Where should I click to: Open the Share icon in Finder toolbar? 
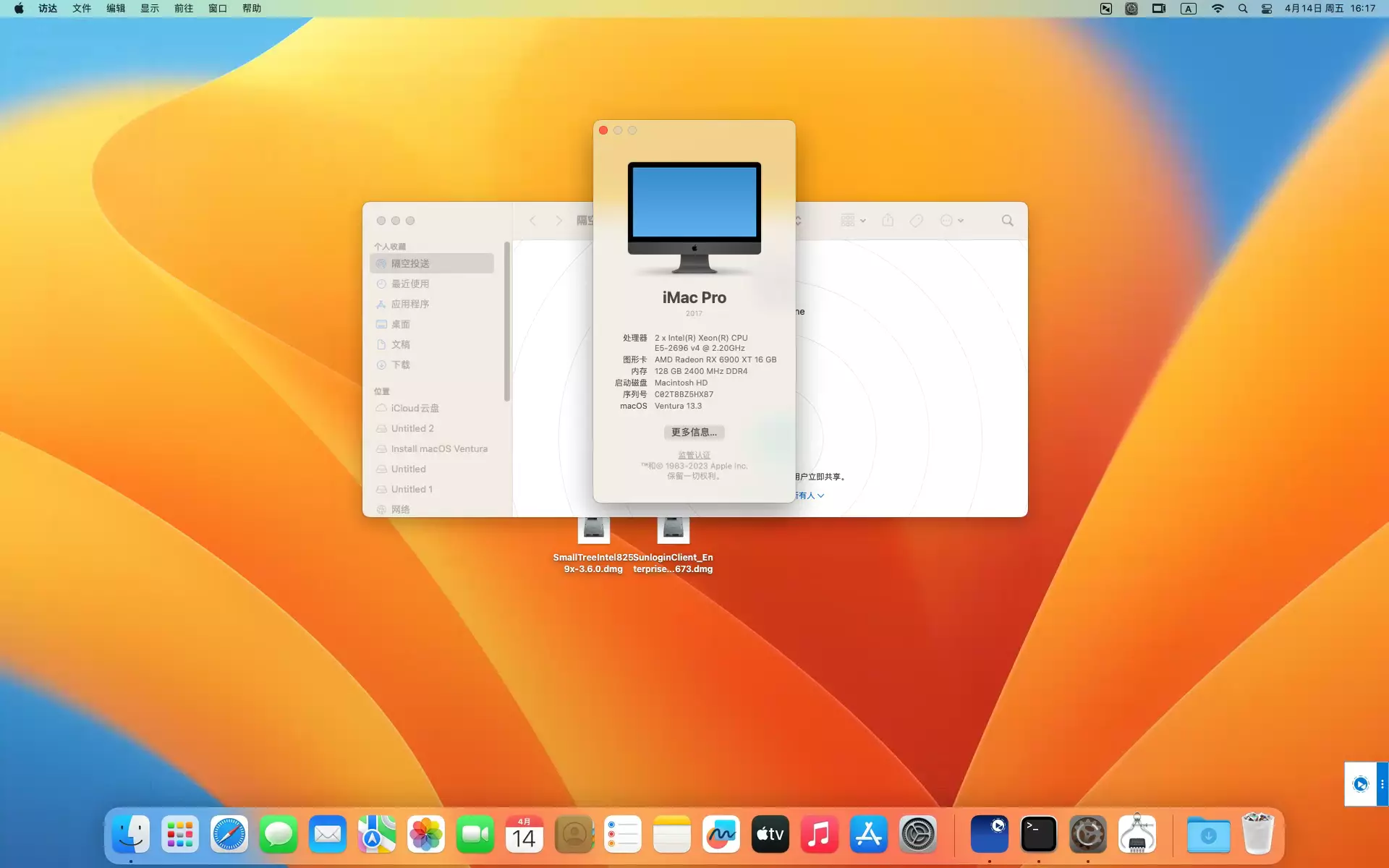point(888,221)
